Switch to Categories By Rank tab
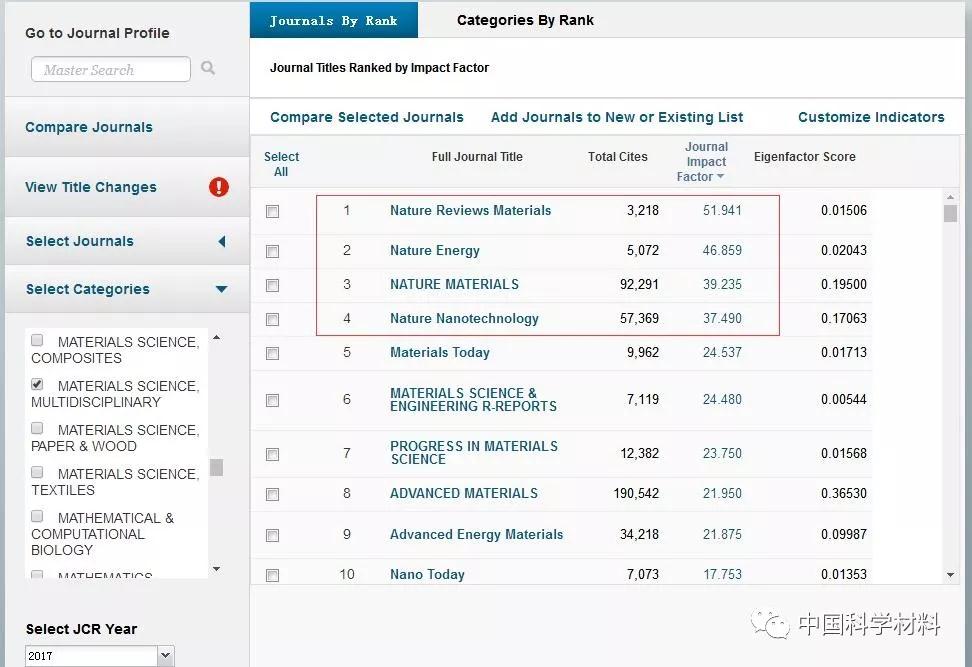 pos(525,20)
